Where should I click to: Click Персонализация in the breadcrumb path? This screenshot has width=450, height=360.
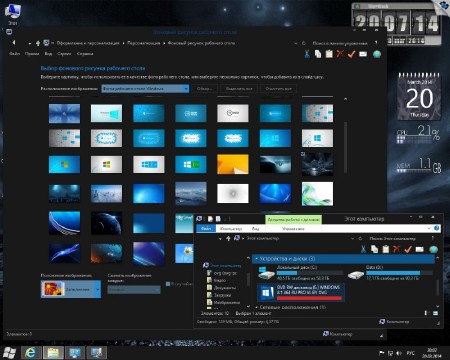pos(144,43)
